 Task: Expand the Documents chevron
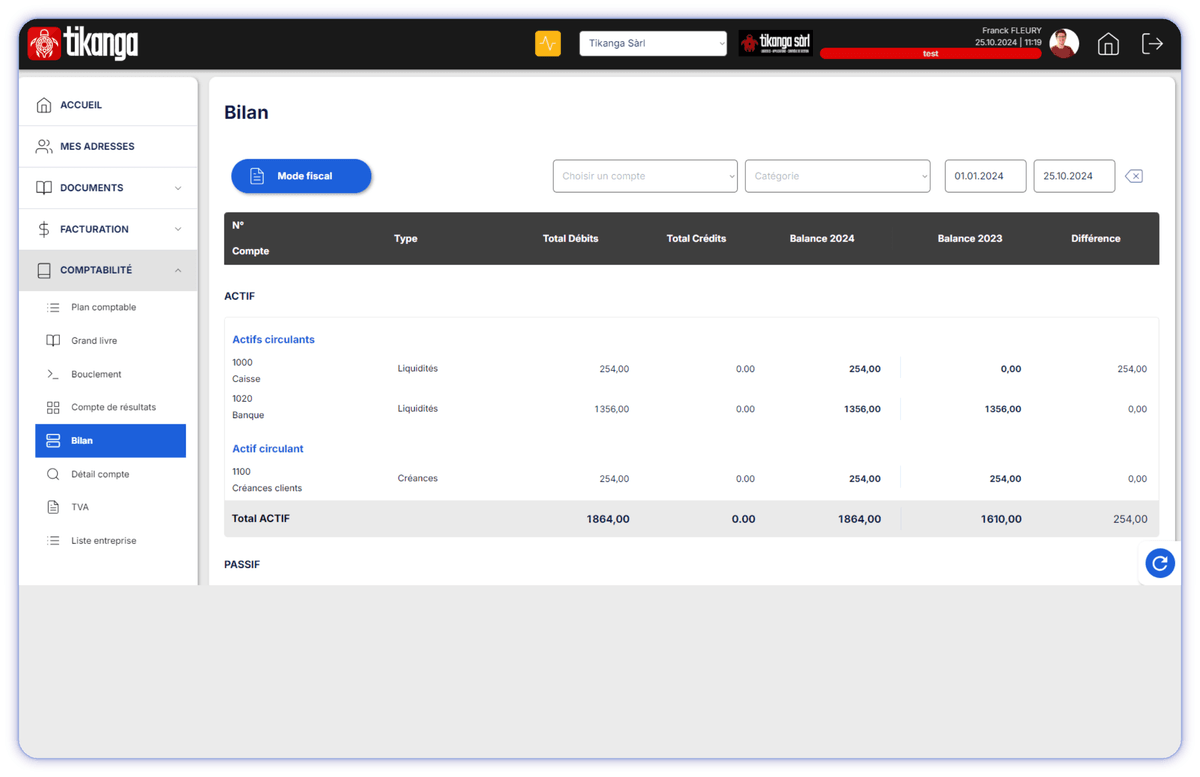coord(178,188)
